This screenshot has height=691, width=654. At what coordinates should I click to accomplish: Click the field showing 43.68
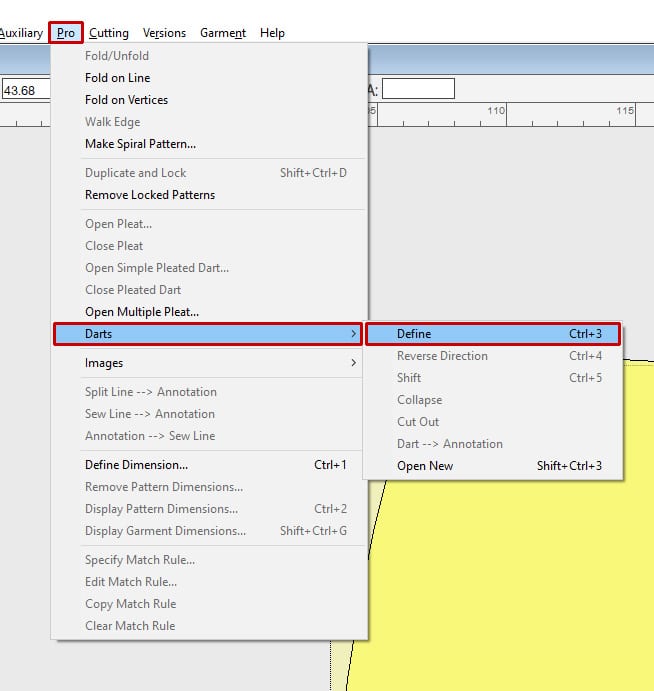click(26, 90)
